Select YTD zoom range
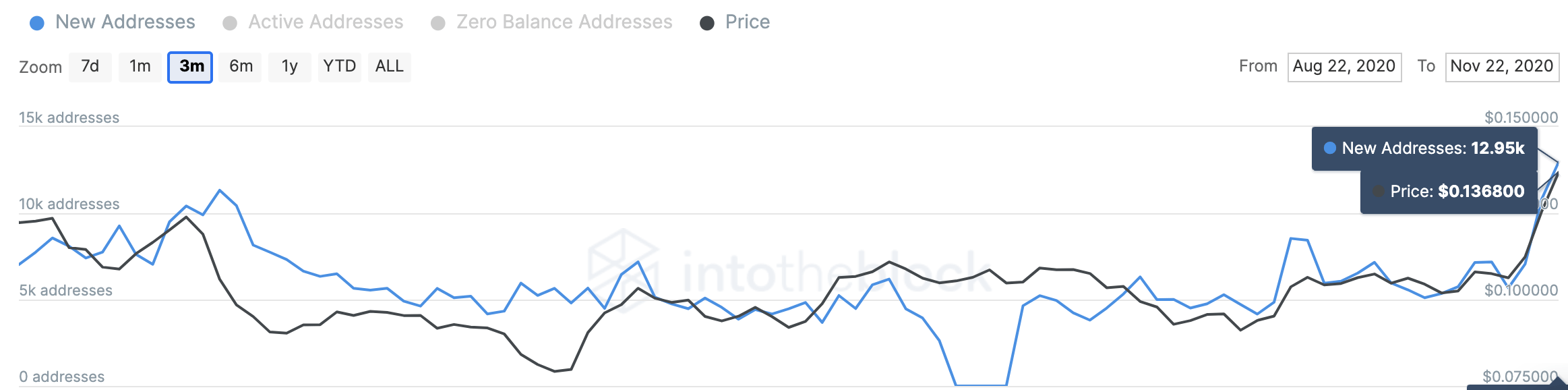Viewport: 1568px width, 390px height. (339, 67)
